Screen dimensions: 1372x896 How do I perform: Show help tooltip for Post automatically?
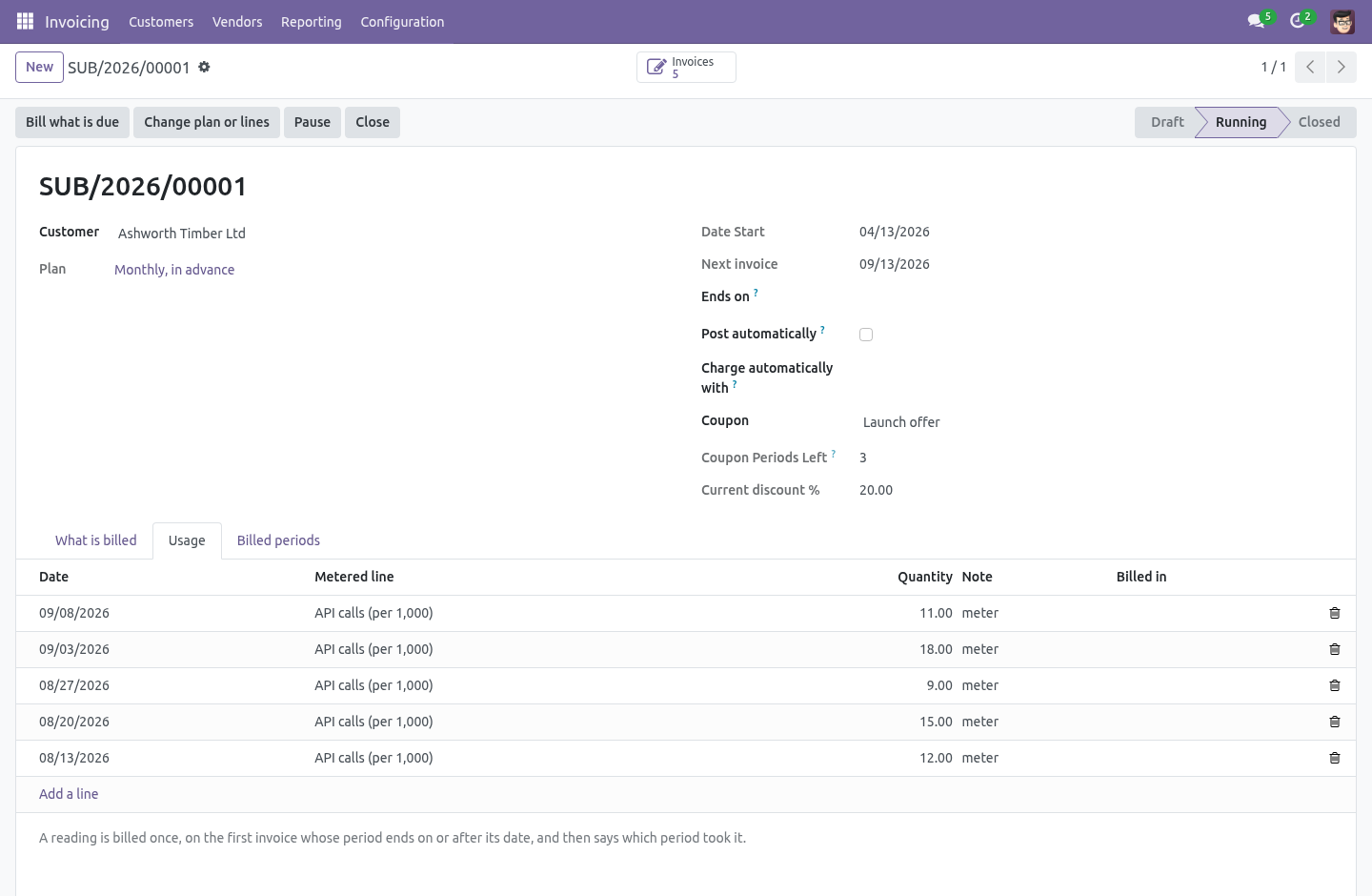(822, 330)
